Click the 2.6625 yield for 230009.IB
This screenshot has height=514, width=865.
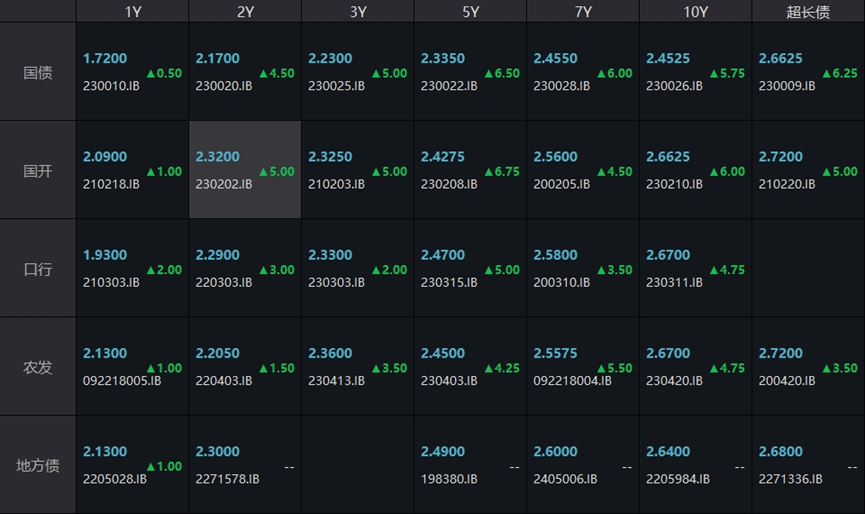[780, 59]
